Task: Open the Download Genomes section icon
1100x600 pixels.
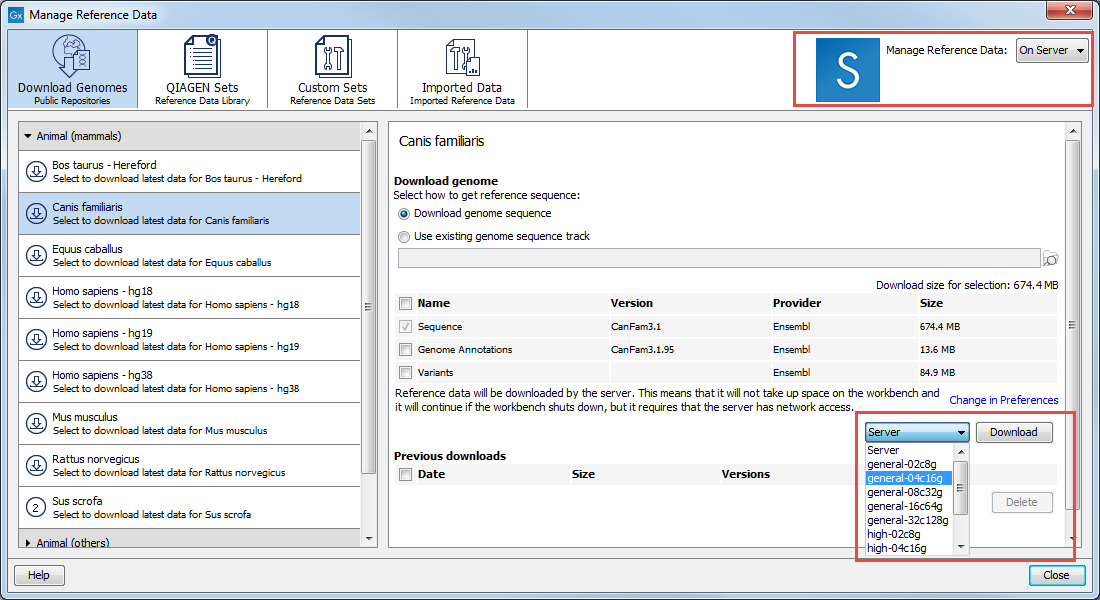Action: point(72,56)
